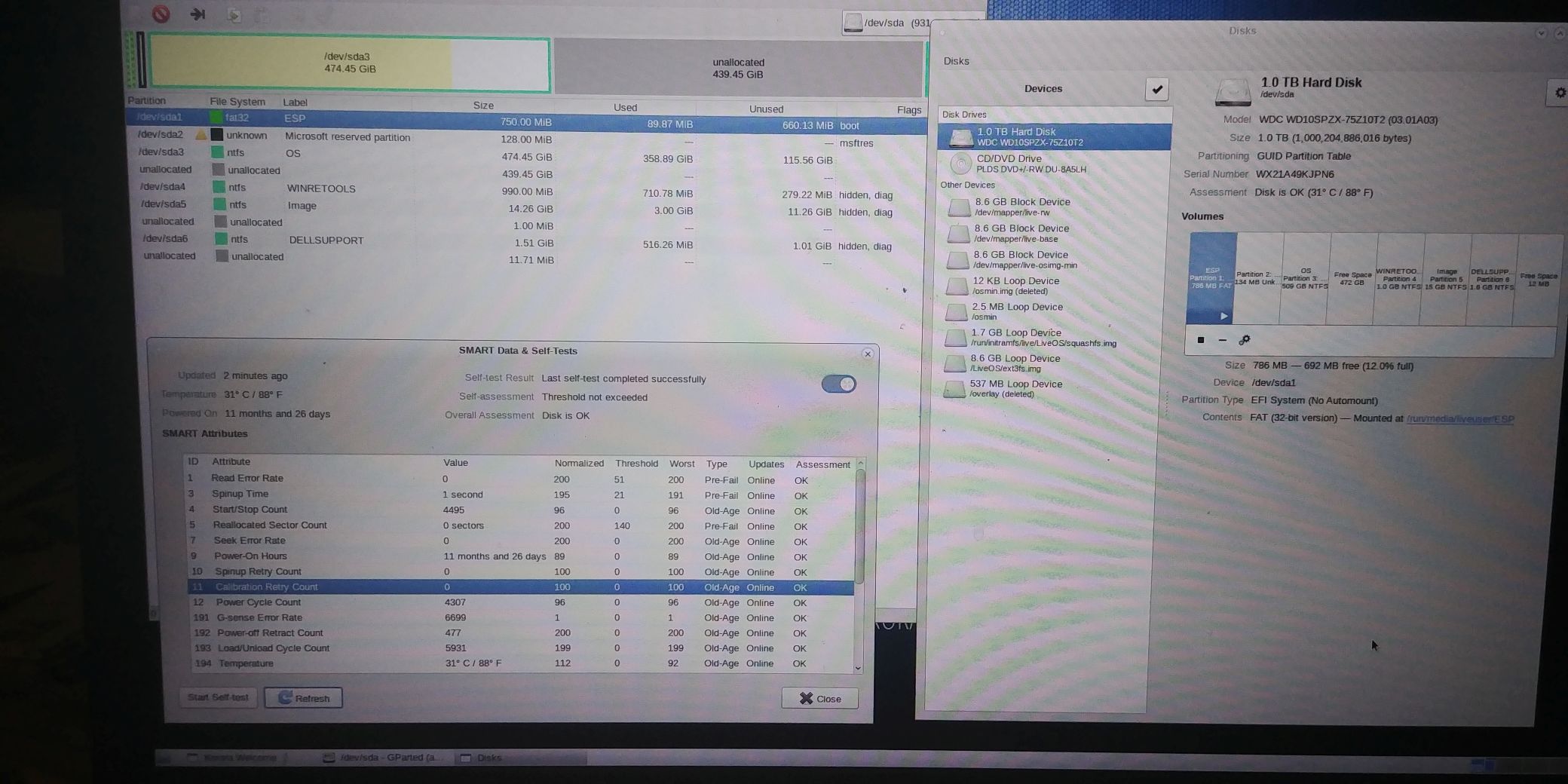This screenshot has height=784, width=1568.
Task: Switch to GParted window in taskbar
Action: 384,758
